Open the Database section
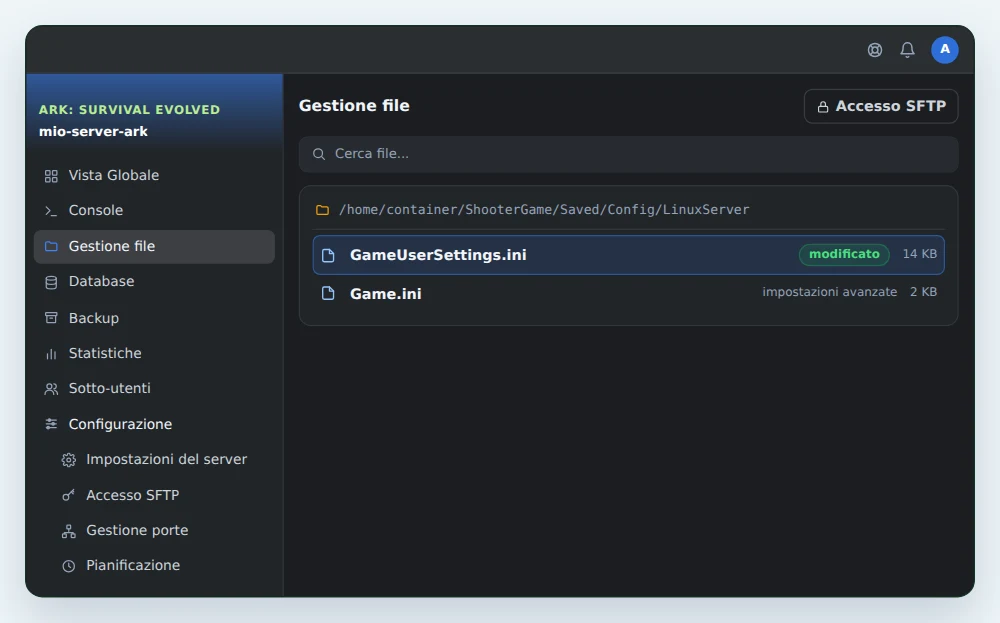This screenshot has width=1000, height=623. [154, 282]
